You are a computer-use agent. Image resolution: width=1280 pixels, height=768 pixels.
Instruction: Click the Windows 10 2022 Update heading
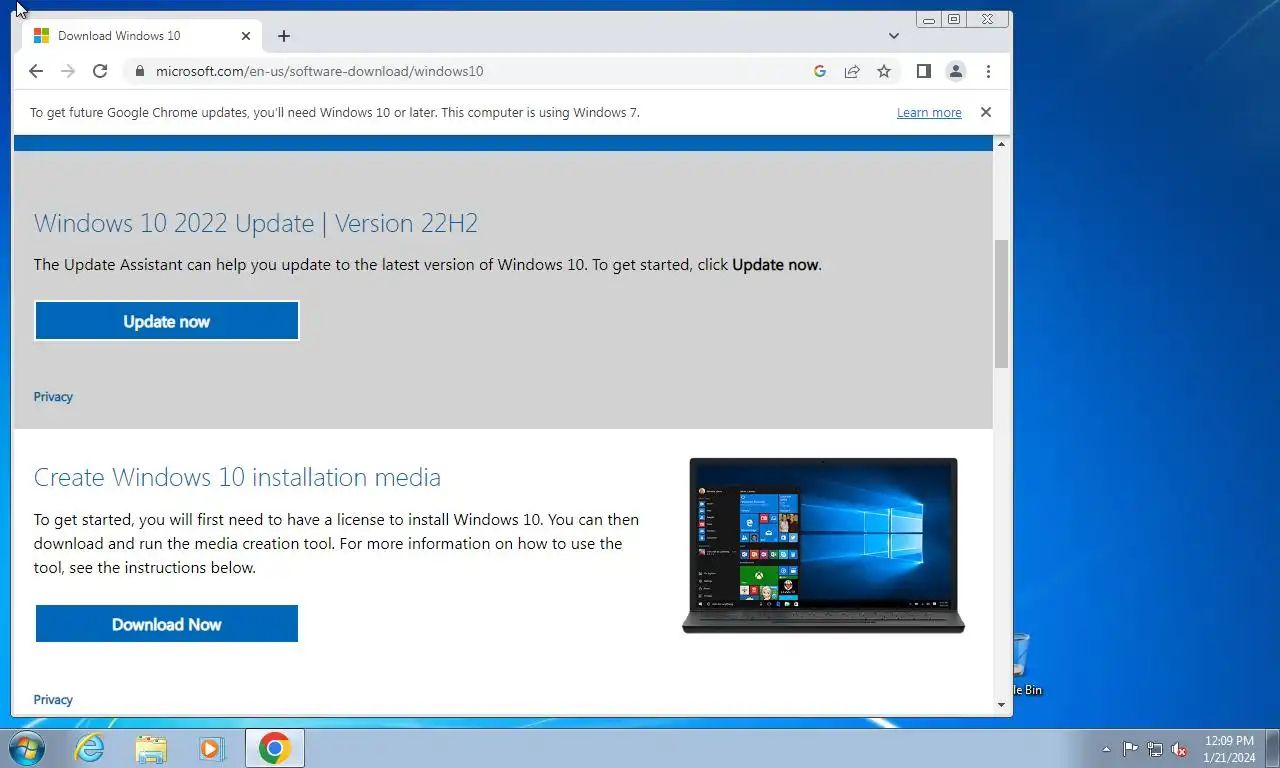256,223
